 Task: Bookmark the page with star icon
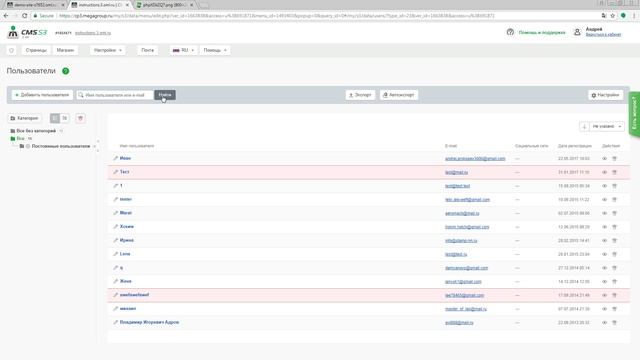click(x=612, y=16)
